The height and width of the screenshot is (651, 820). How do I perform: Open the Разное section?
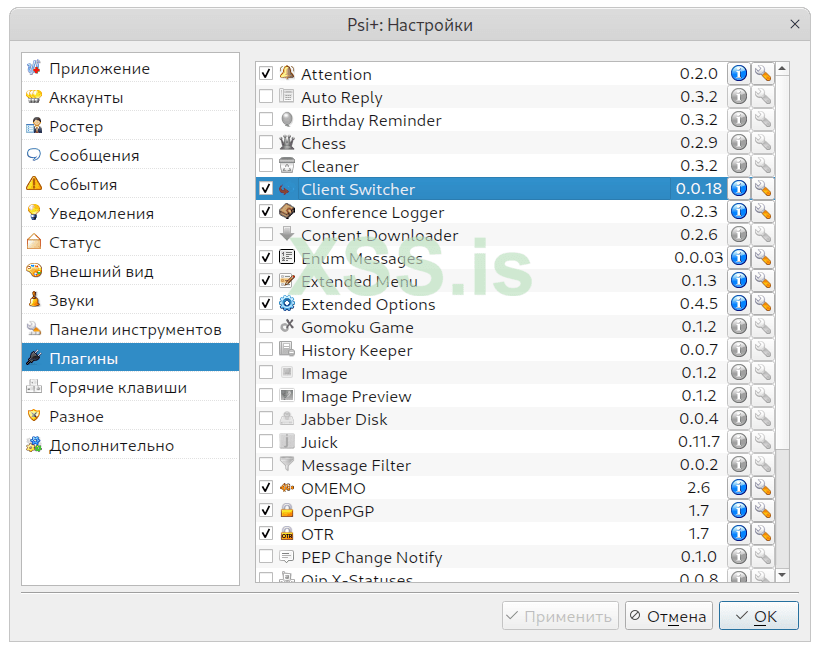click(130, 416)
